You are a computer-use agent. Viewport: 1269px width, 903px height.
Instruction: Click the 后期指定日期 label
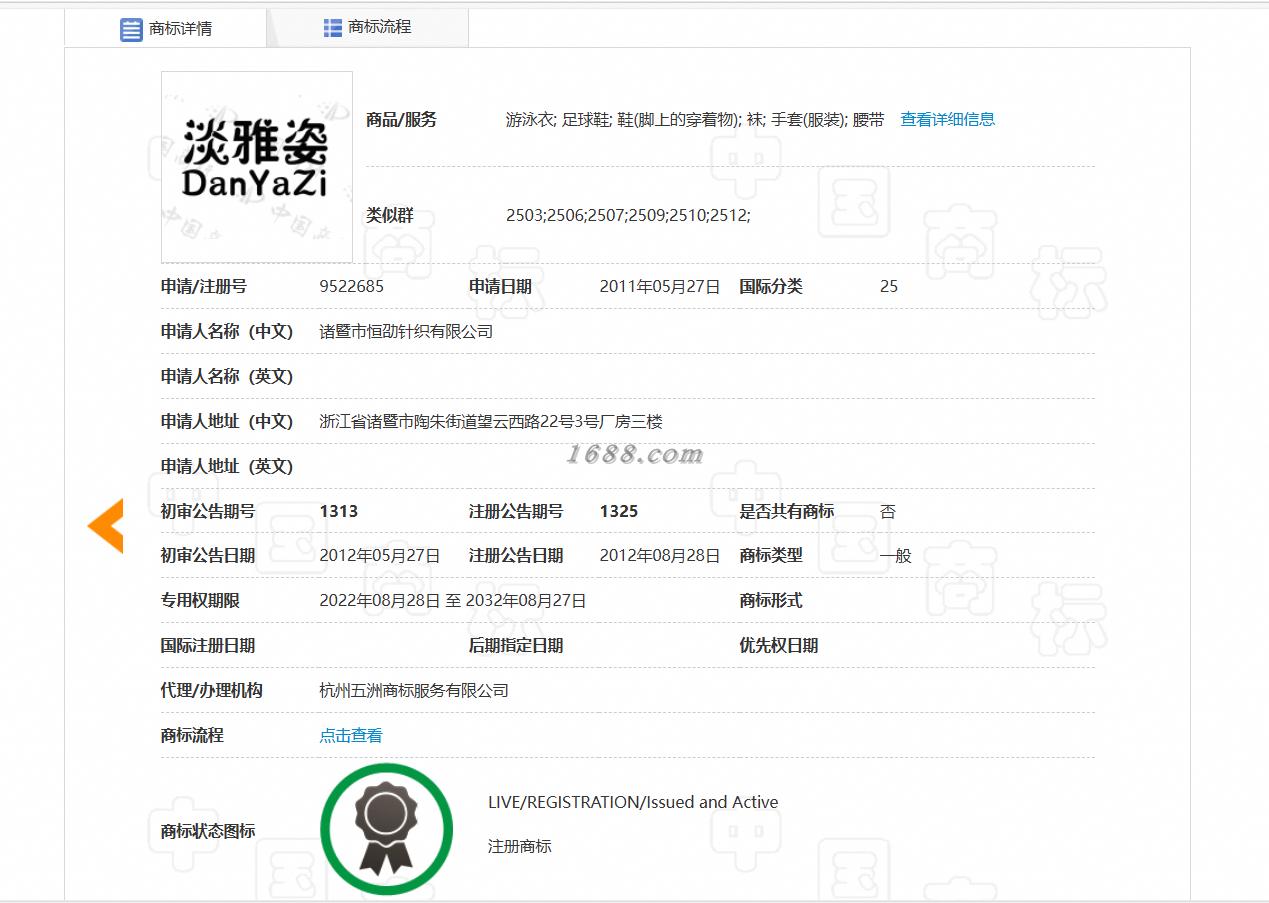516,646
